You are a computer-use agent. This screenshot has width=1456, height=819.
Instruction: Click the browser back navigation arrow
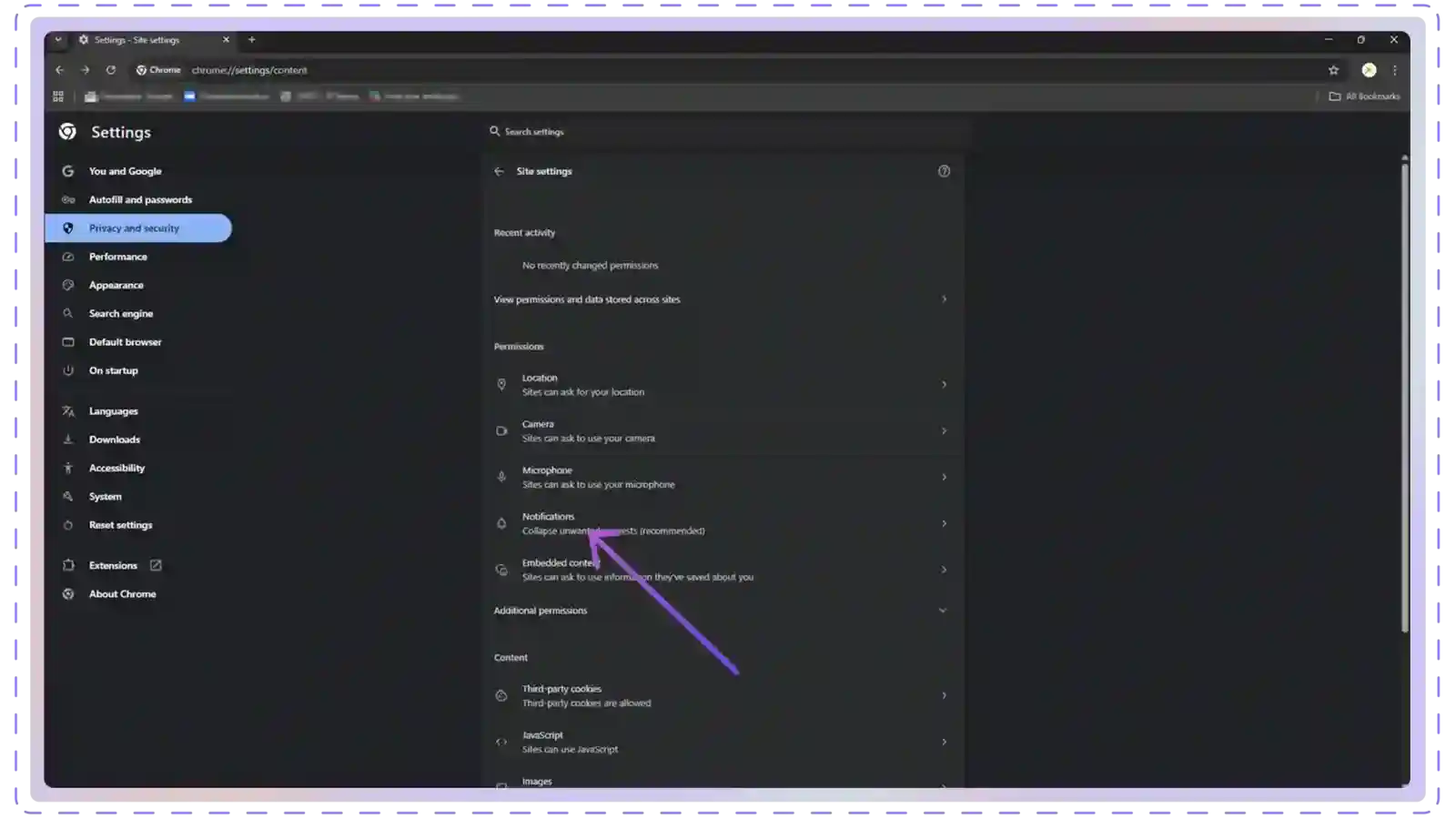60,70
